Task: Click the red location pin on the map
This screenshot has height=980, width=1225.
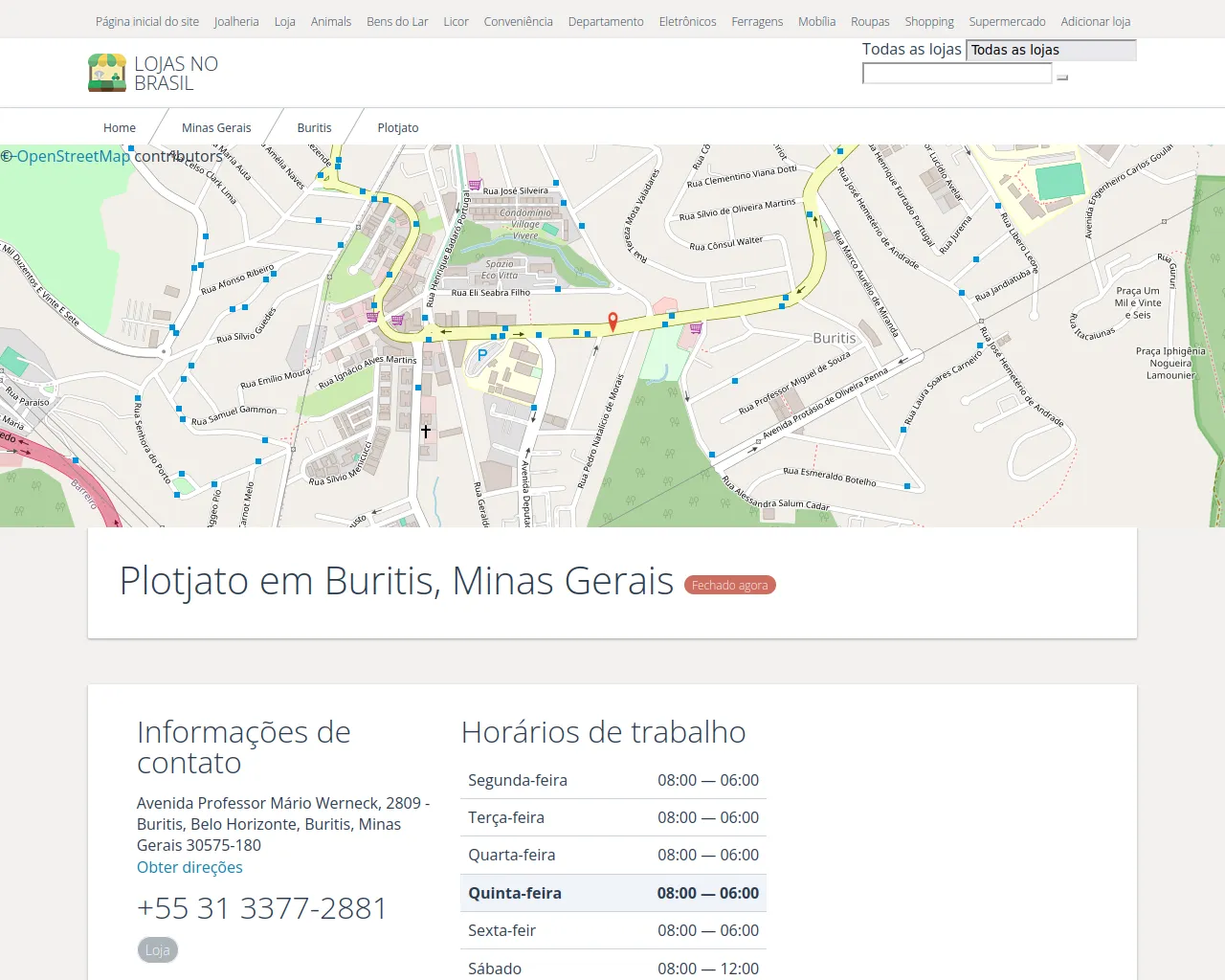Action: [613, 321]
